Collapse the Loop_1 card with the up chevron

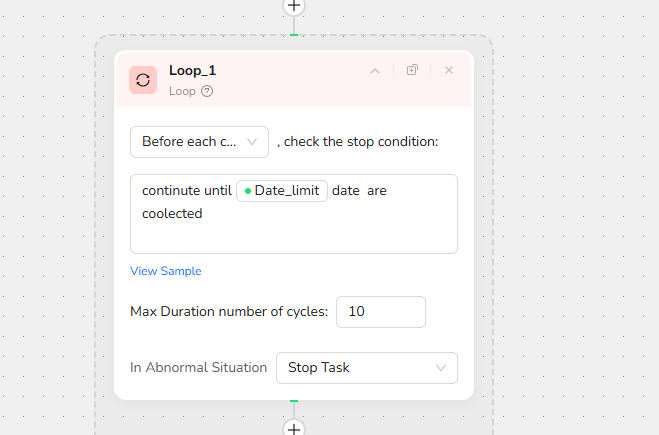(375, 71)
